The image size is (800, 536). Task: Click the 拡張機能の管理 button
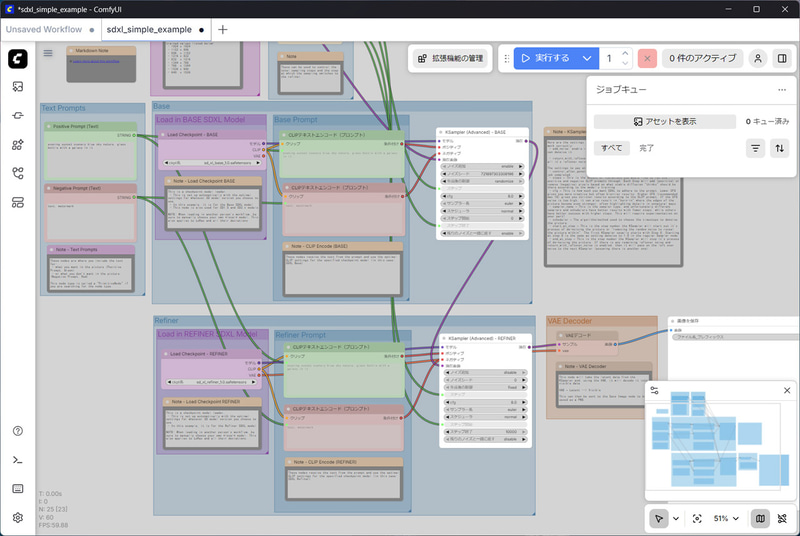pyautogui.click(x=451, y=59)
